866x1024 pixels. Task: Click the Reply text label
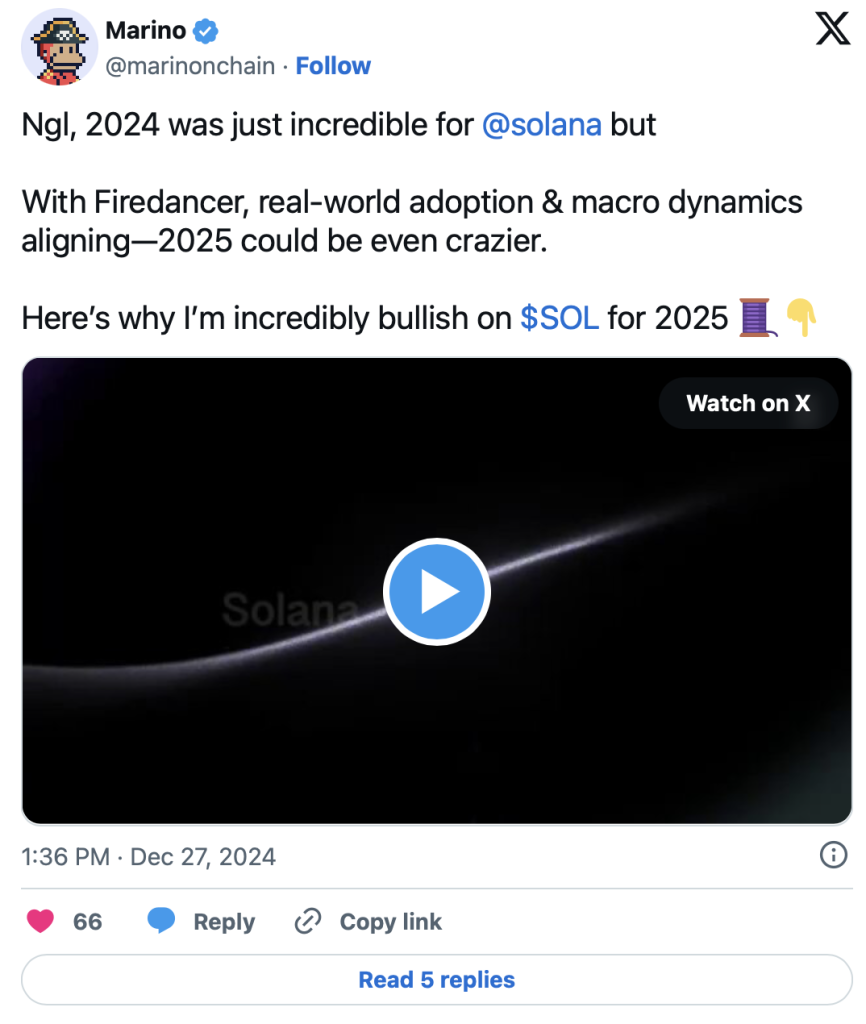coord(224,921)
